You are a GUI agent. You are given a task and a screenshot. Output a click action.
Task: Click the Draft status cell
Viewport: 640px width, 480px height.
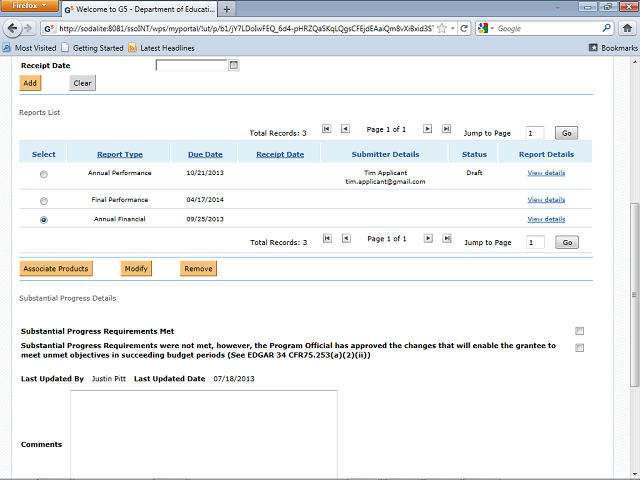pyautogui.click(x=474, y=173)
